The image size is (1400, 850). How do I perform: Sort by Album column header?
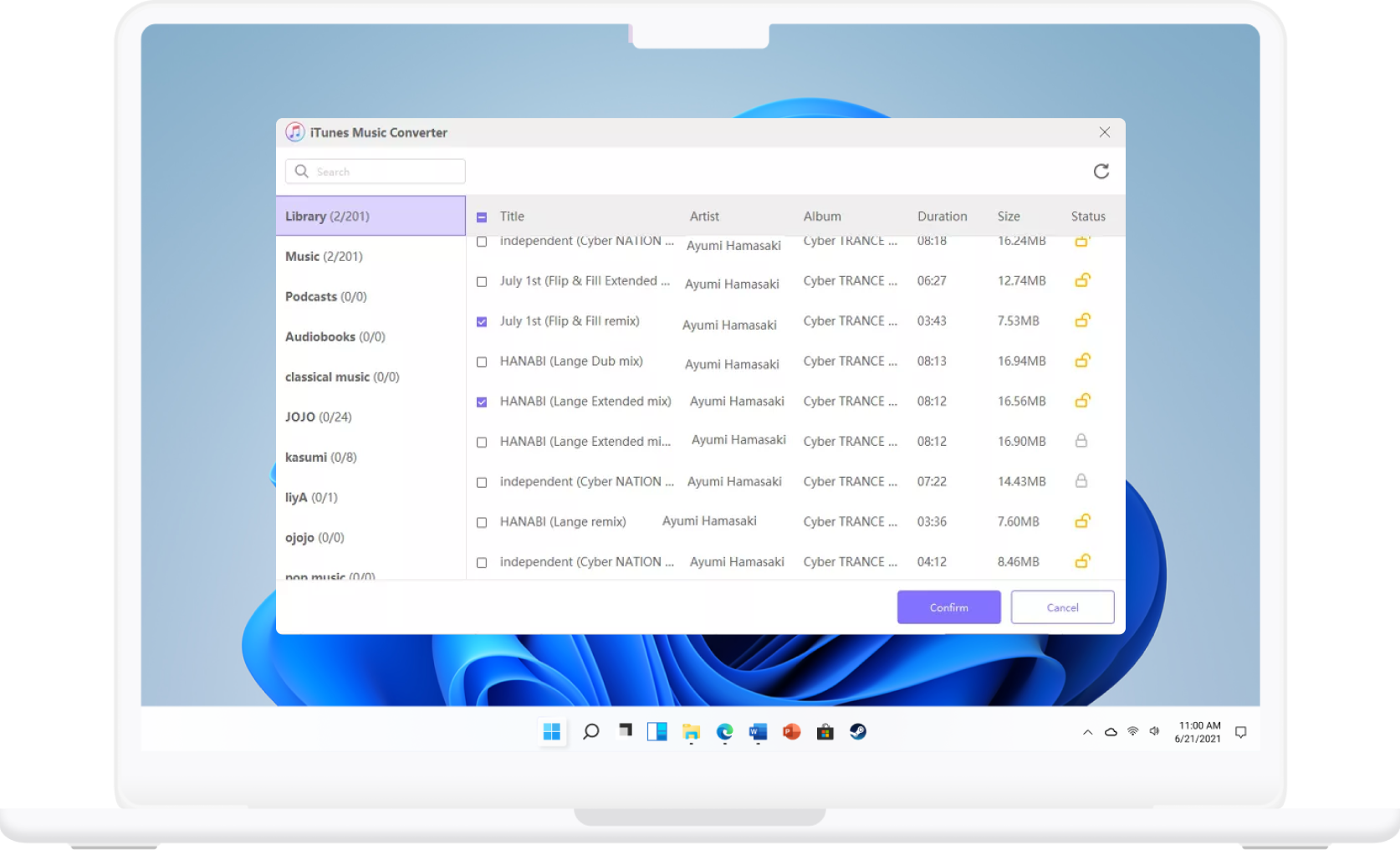pyautogui.click(x=822, y=216)
